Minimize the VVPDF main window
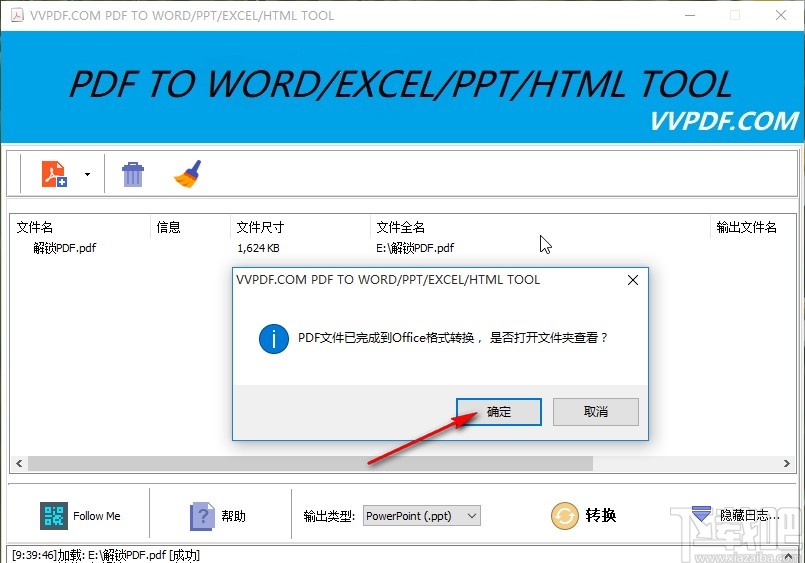 (x=690, y=15)
